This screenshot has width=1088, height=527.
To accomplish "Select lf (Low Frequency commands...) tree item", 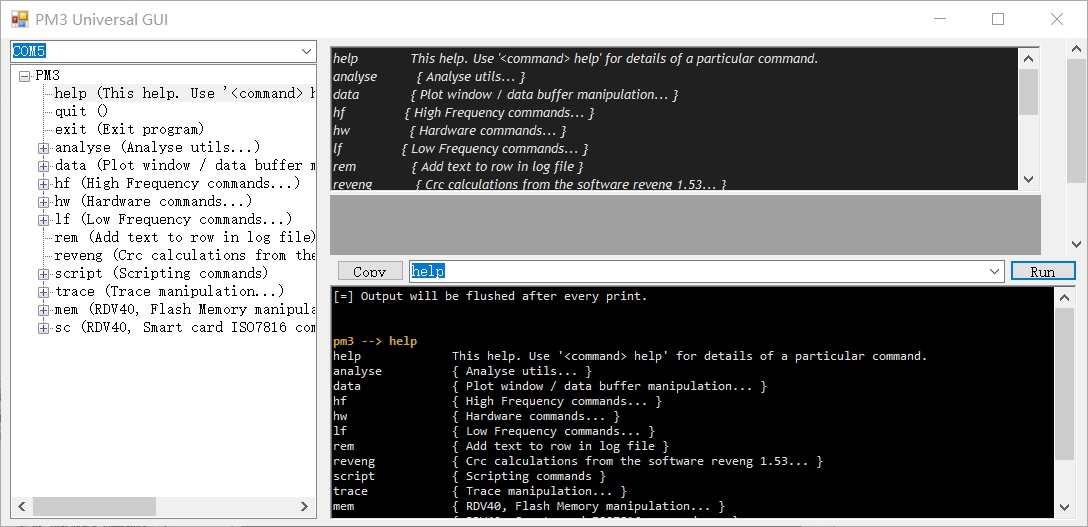I will click(173, 219).
